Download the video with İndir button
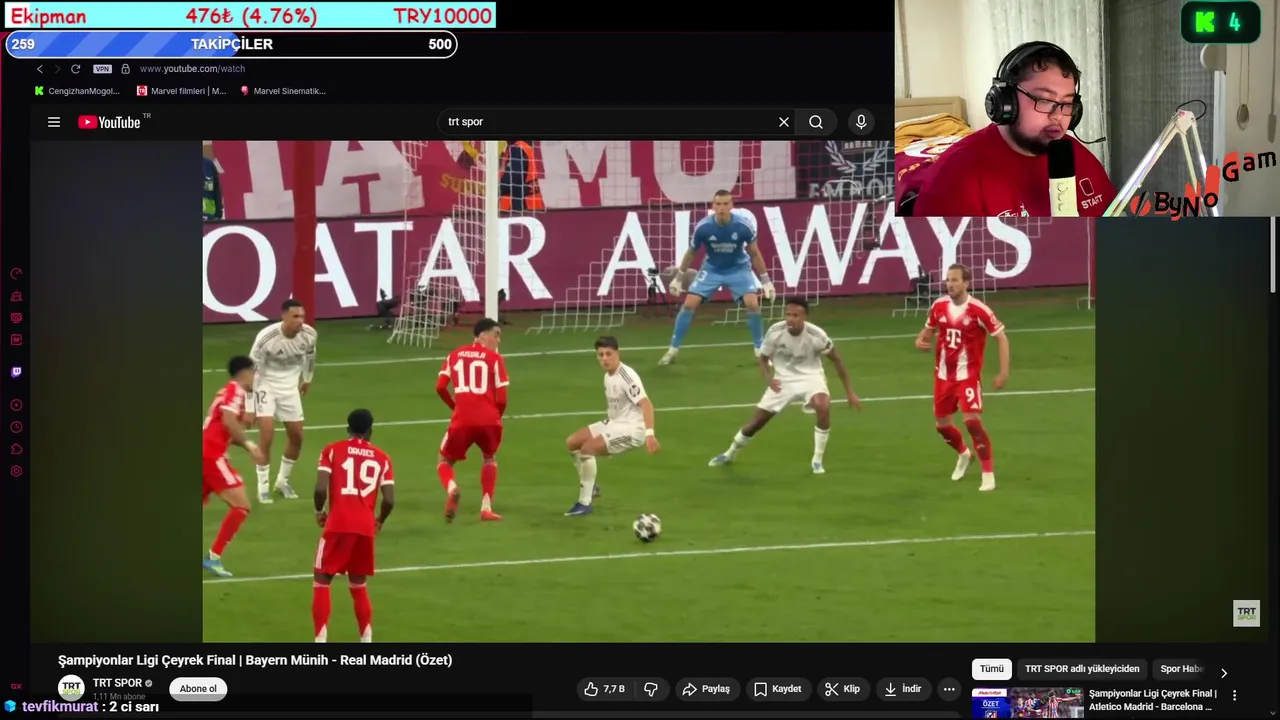 (903, 689)
